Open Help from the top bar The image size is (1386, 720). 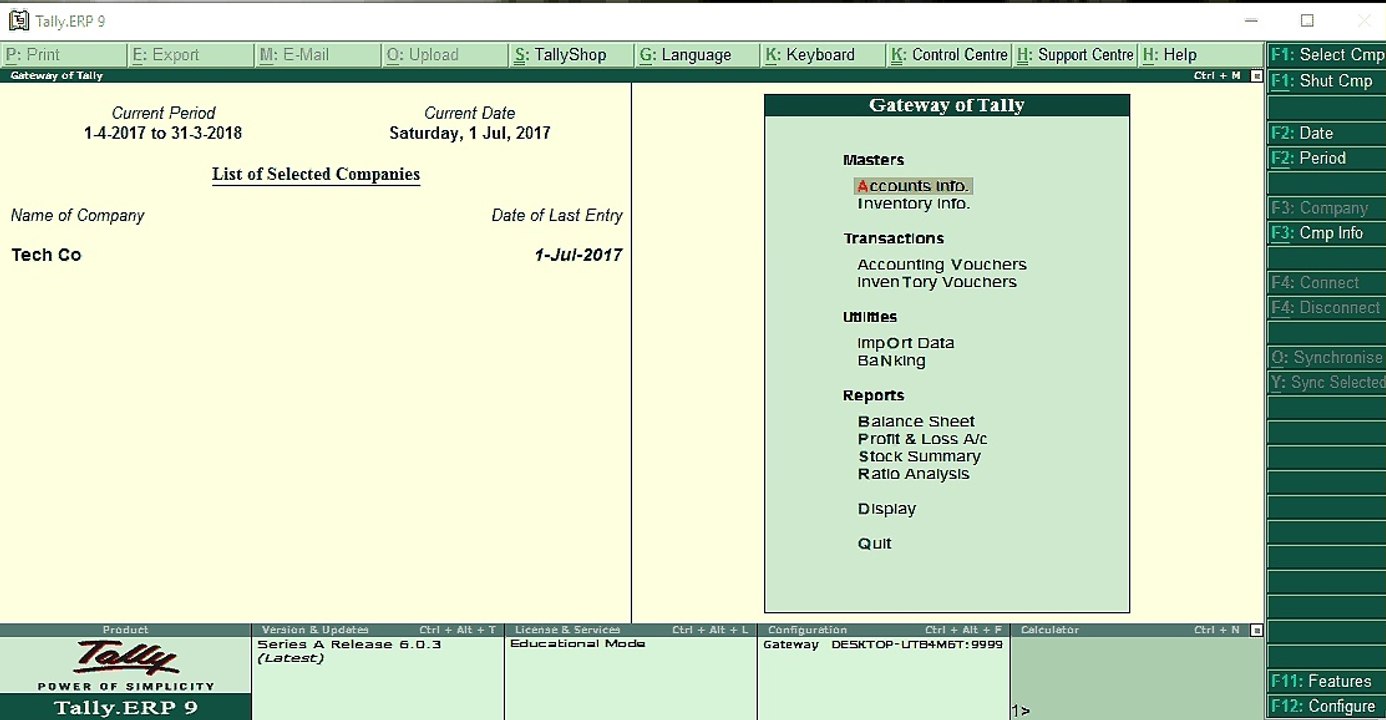(x=1200, y=55)
